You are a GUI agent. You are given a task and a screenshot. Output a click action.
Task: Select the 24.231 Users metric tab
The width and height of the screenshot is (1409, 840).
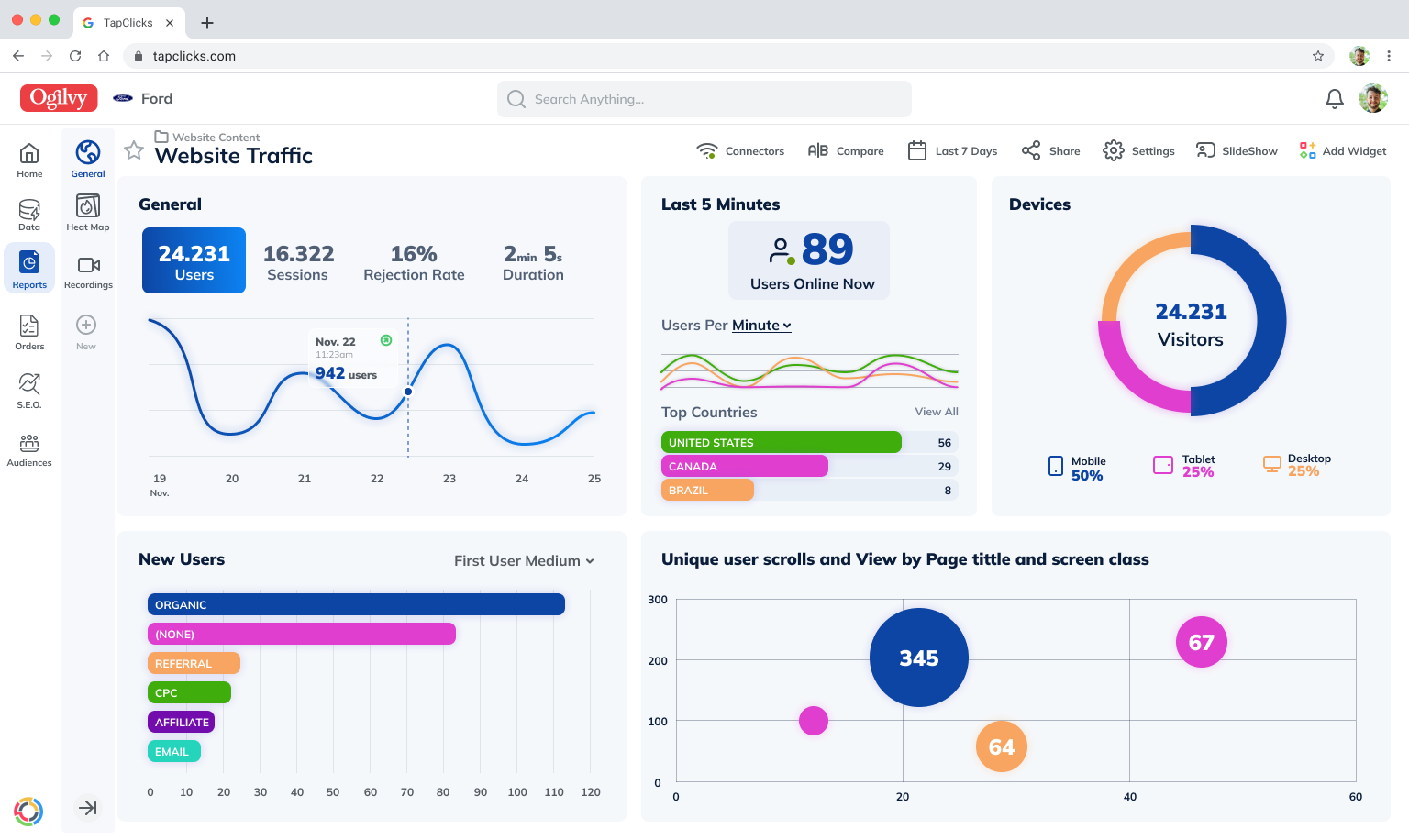coord(194,260)
